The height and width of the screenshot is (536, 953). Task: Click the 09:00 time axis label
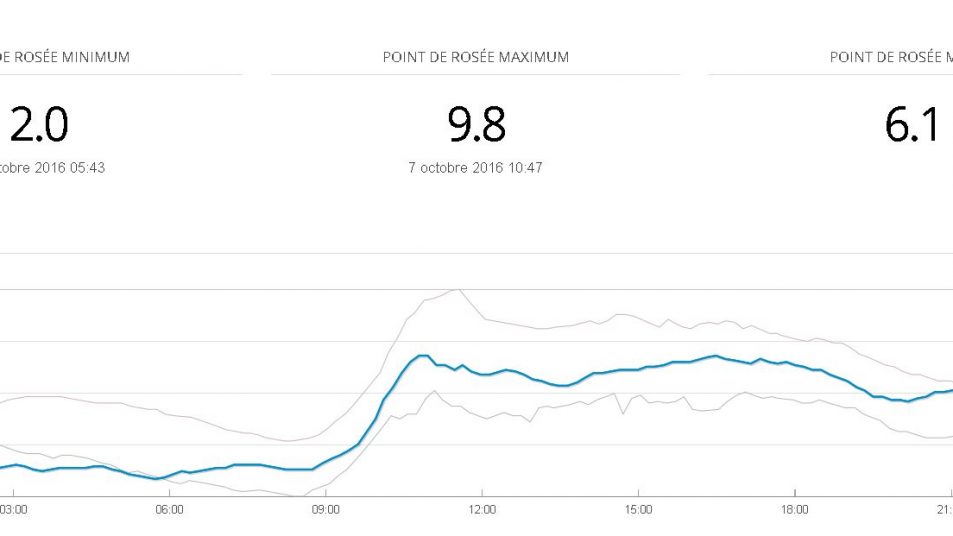coord(325,509)
